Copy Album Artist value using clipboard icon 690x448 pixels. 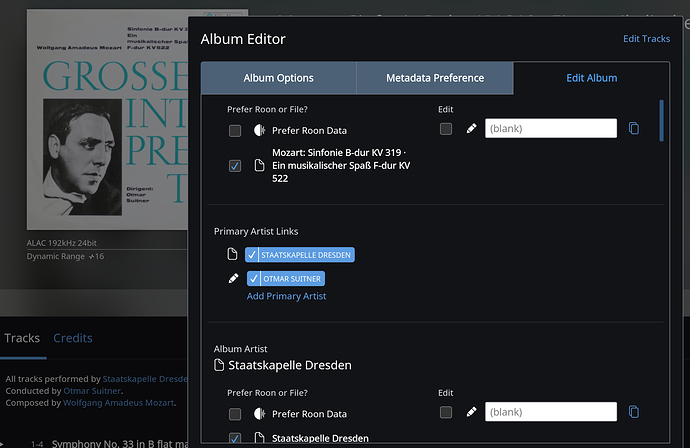coord(634,411)
